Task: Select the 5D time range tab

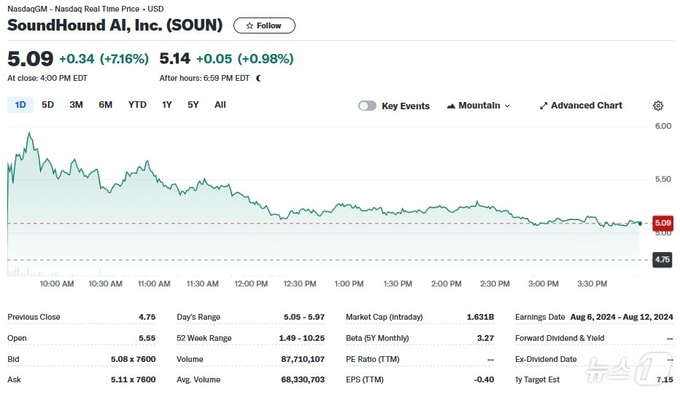Action: 48,105
